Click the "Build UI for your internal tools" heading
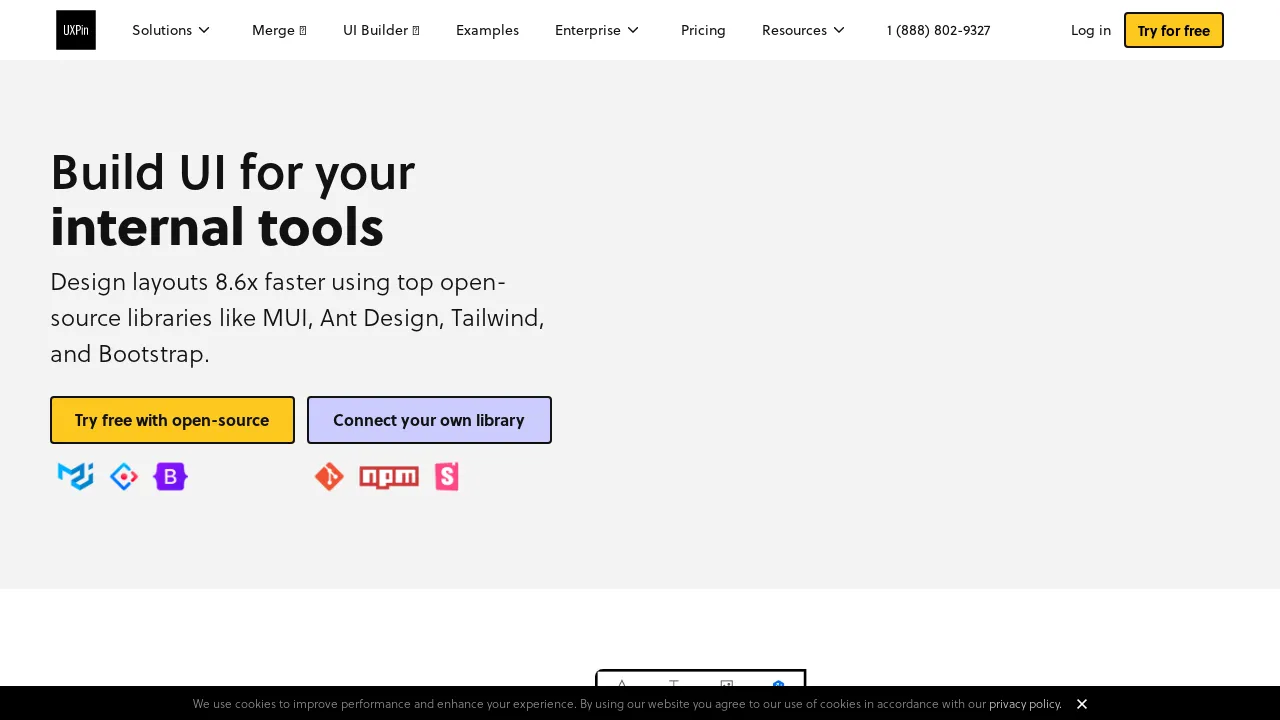Image resolution: width=1280 pixels, height=720 pixels. [x=232, y=198]
